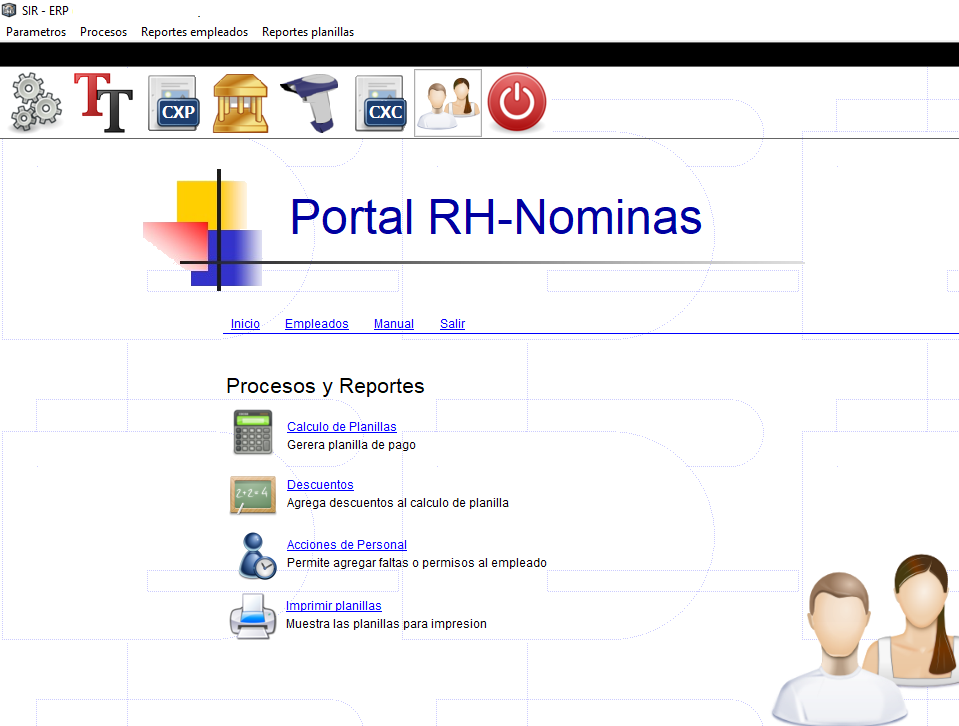Click the person-with-clock icon for Acciones de Personal
This screenshot has width=959, height=726.
coord(257,555)
